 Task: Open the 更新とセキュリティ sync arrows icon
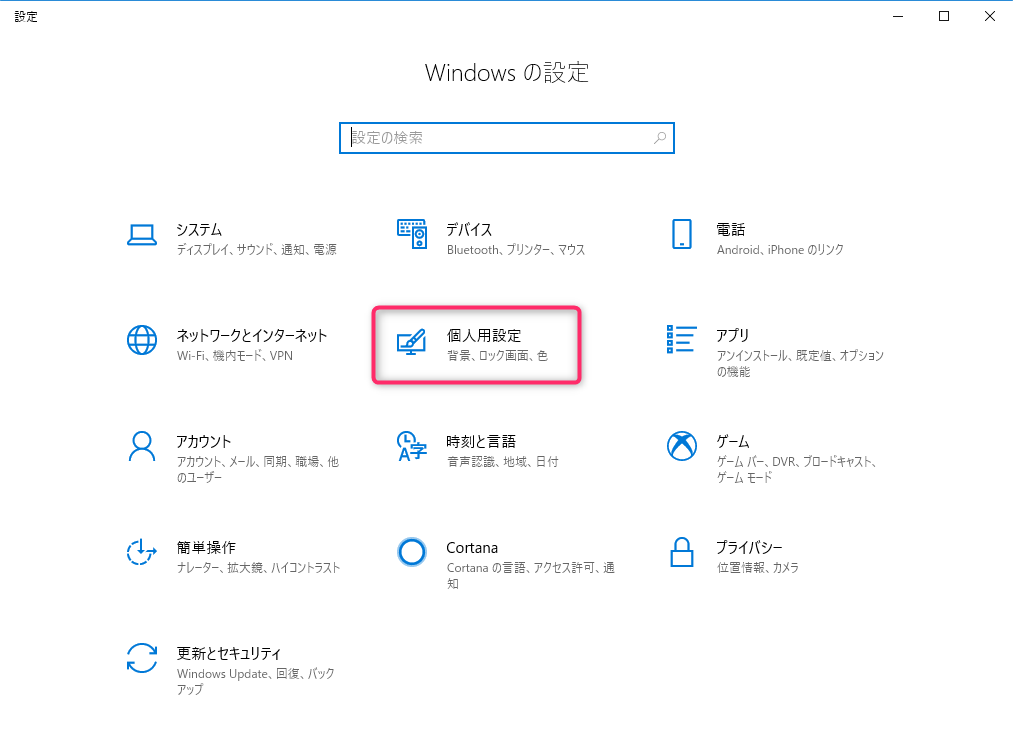pyautogui.click(x=141, y=658)
